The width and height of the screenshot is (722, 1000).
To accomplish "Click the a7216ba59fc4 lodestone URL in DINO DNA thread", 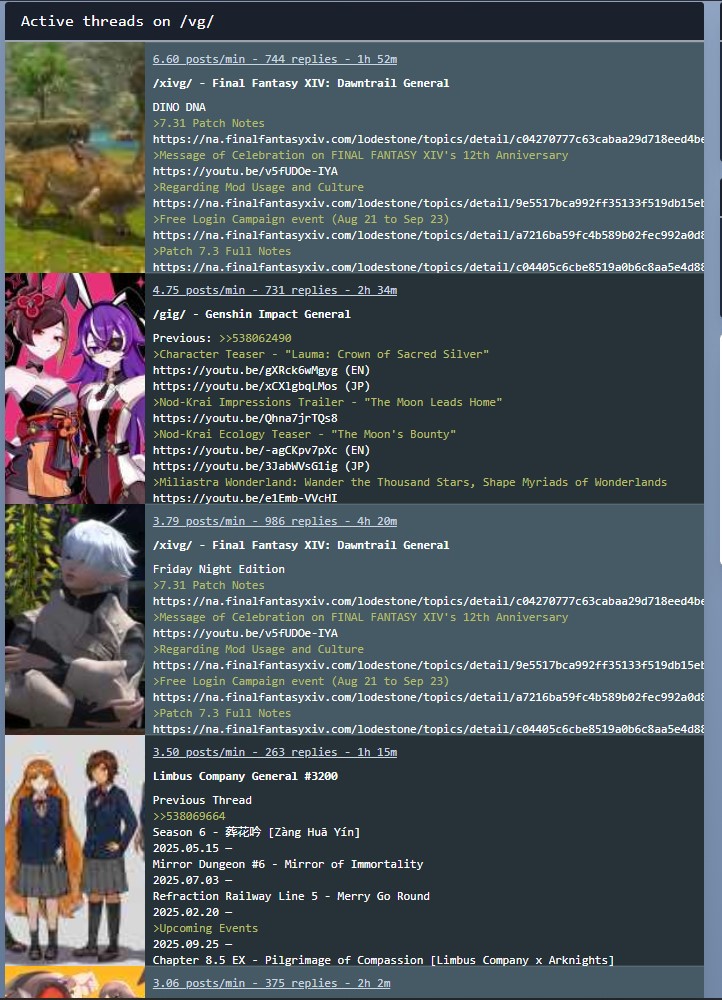I will tap(428, 235).
